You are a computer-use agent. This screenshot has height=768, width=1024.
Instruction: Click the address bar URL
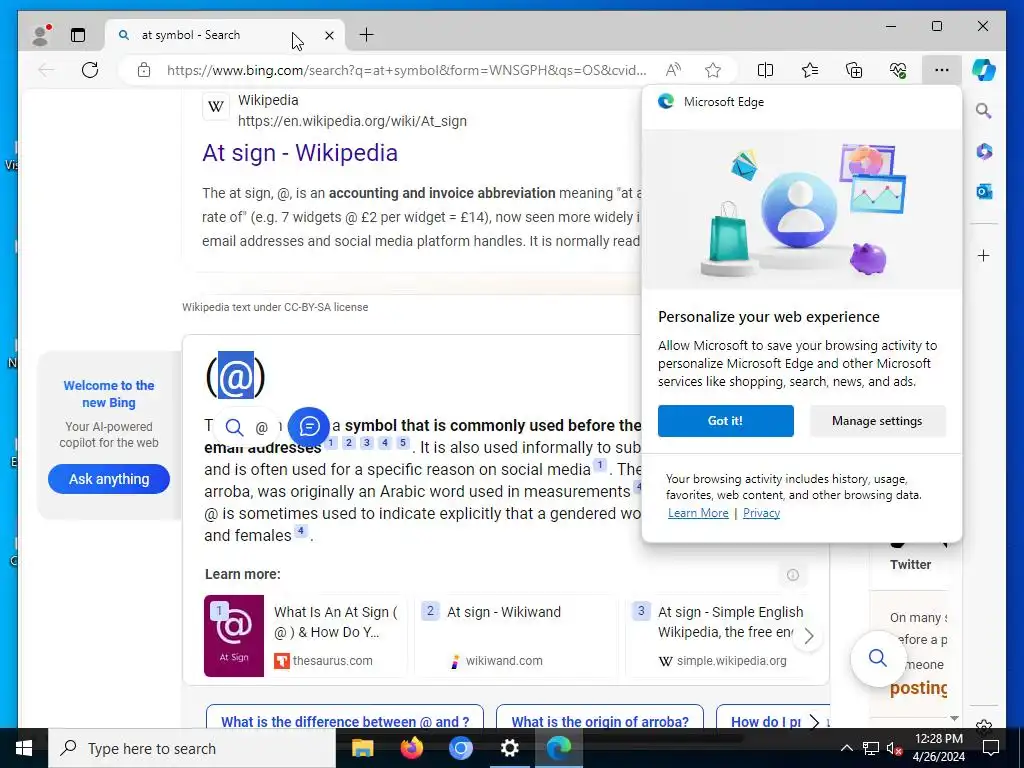[406, 70]
